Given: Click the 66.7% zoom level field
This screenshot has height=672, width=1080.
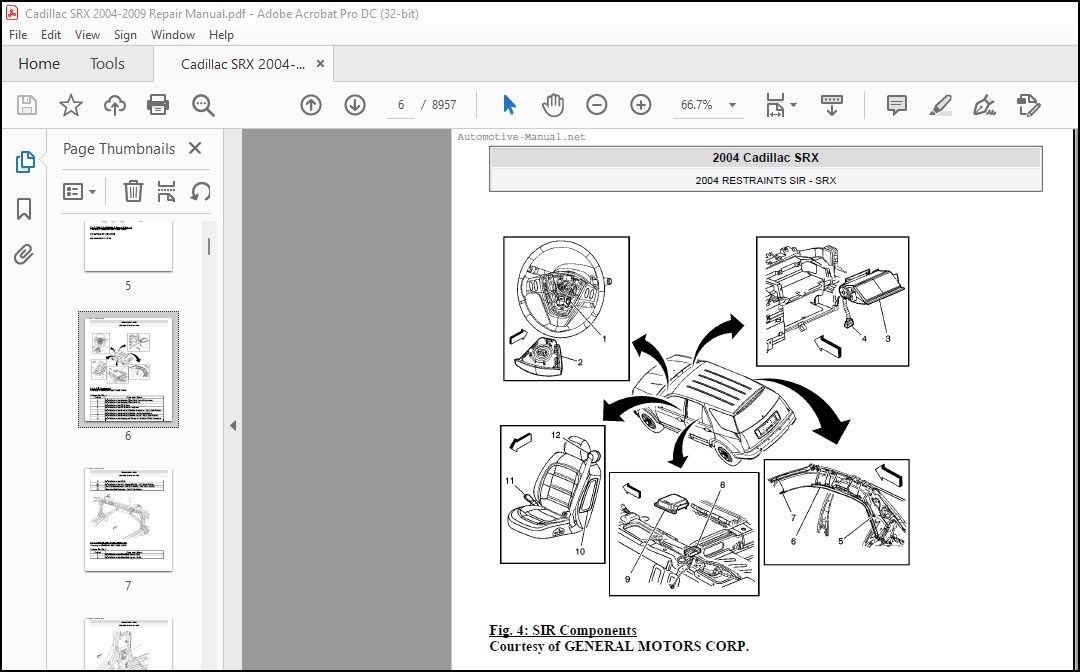Looking at the screenshot, I should click(696, 105).
